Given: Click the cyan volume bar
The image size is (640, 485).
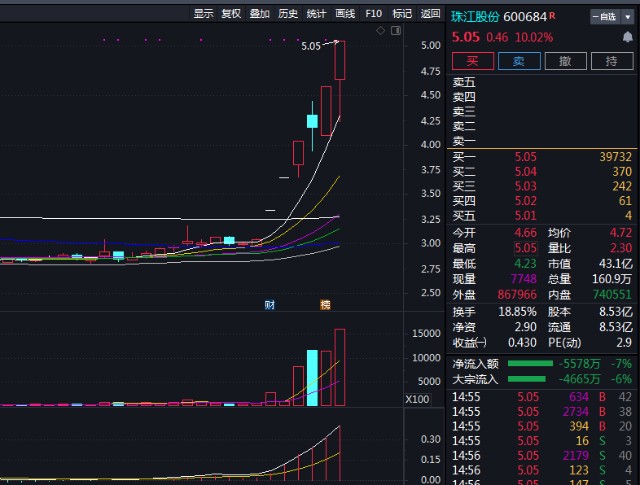Looking at the screenshot, I should coord(312,378).
